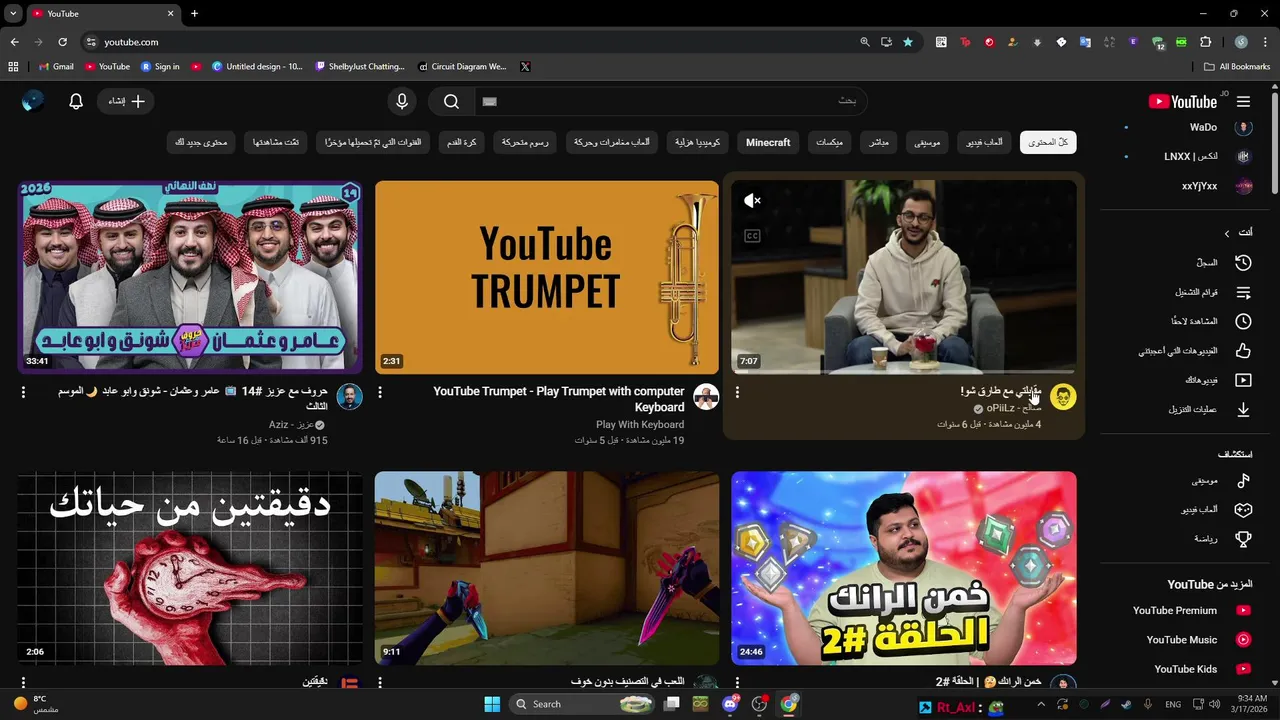Open the Circuit Diagram bookmark
The width and height of the screenshot is (1280, 720).
point(462,67)
